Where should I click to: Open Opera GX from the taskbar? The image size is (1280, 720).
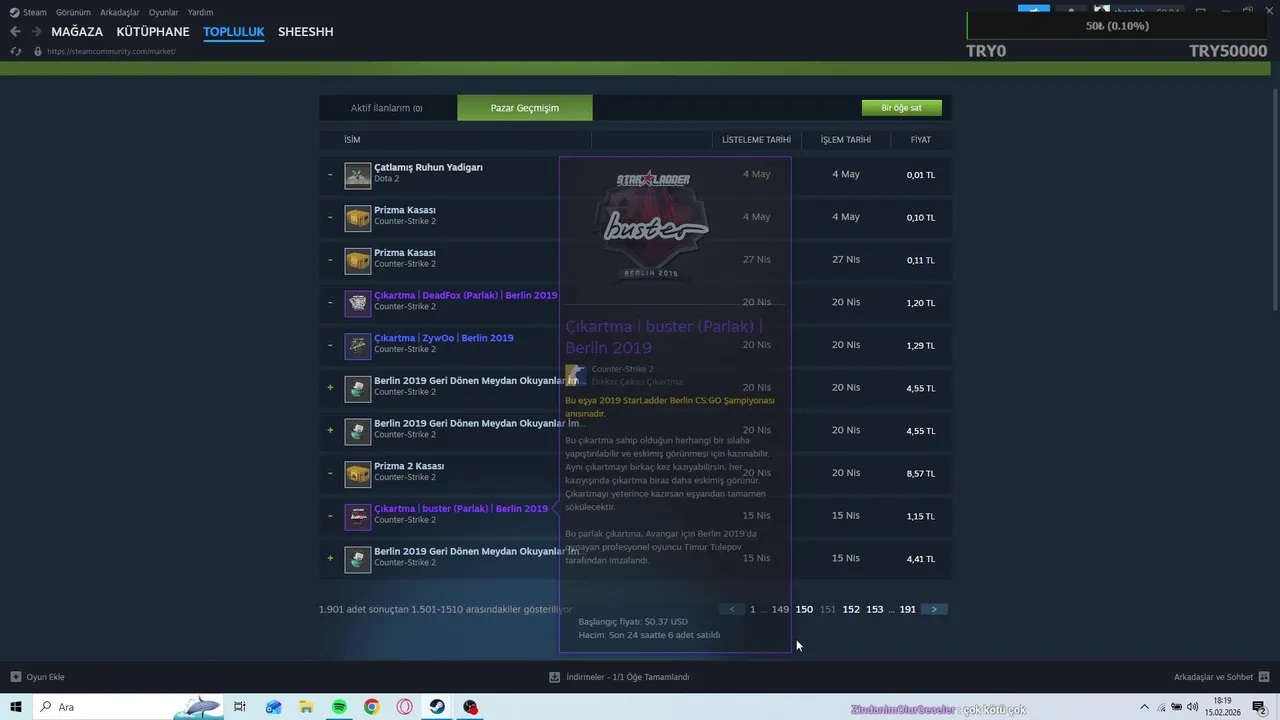click(405, 707)
